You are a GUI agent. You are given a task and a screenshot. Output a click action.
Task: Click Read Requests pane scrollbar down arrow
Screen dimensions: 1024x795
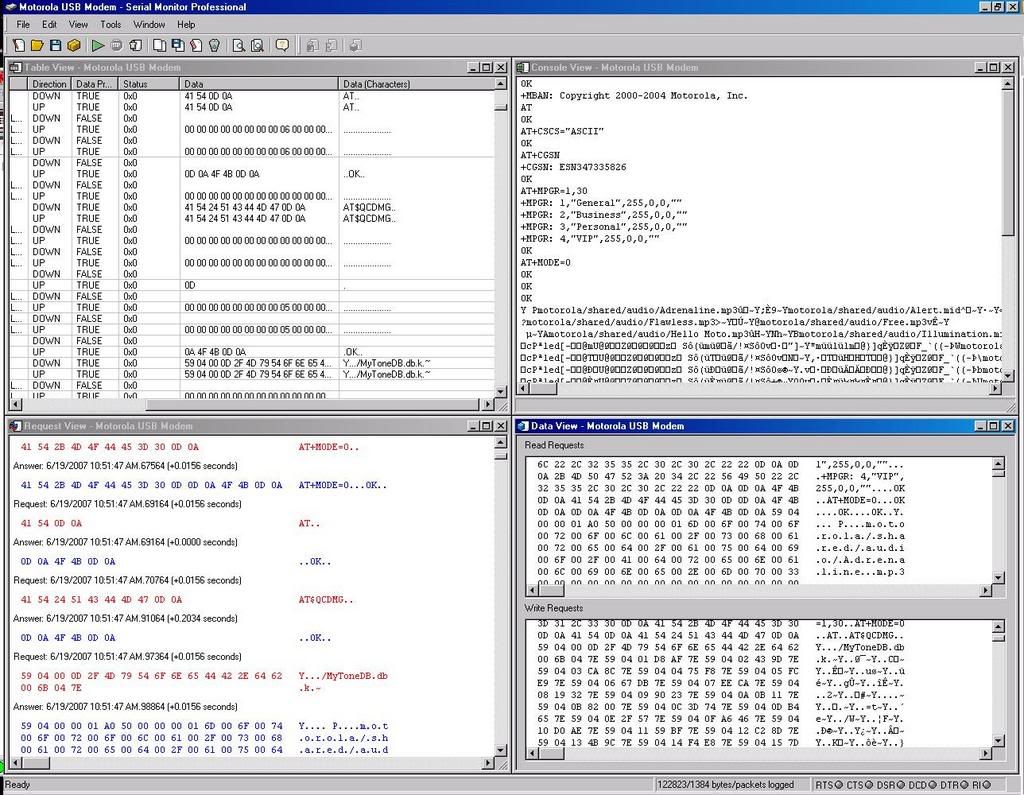pos(998,577)
